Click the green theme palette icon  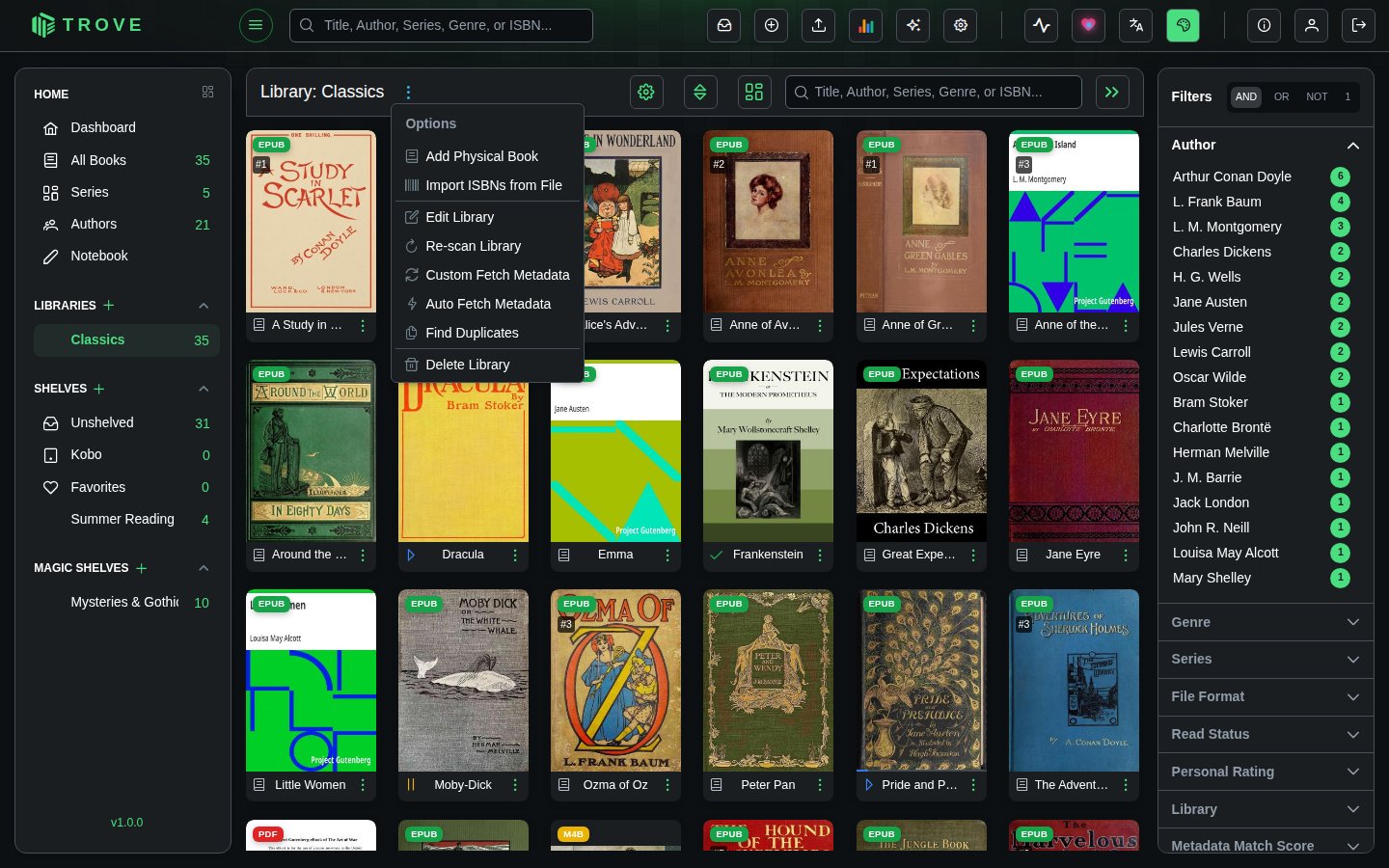point(1184,25)
